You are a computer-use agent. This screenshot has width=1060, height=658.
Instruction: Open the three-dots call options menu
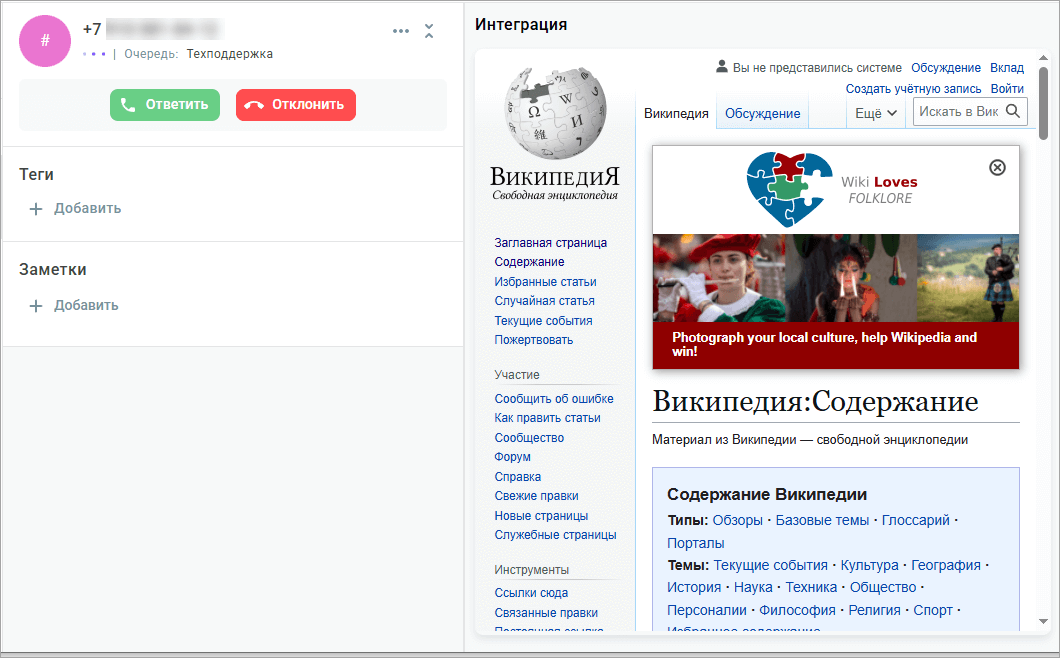(401, 31)
